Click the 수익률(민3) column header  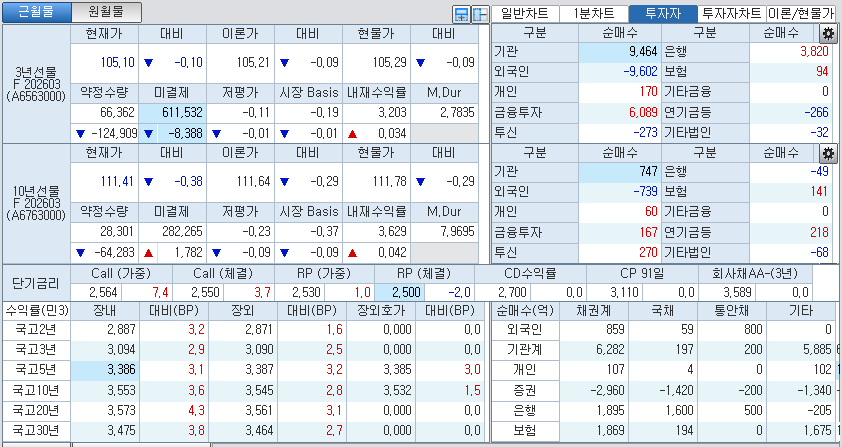click(36, 311)
